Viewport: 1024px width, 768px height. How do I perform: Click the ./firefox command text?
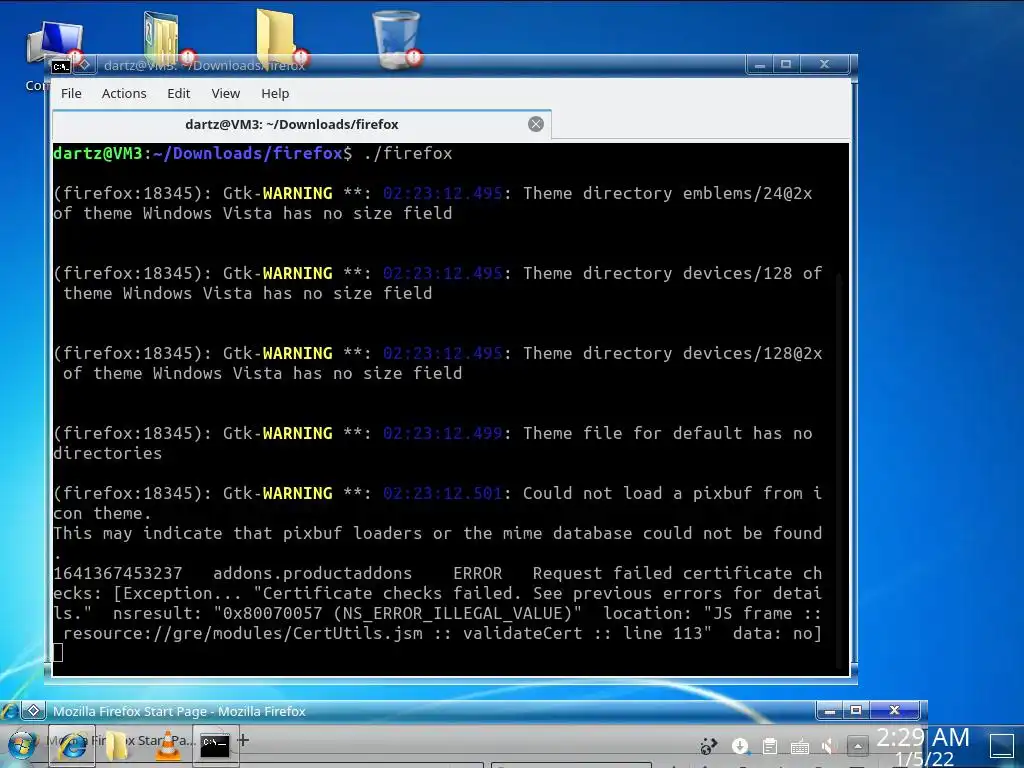pos(408,153)
